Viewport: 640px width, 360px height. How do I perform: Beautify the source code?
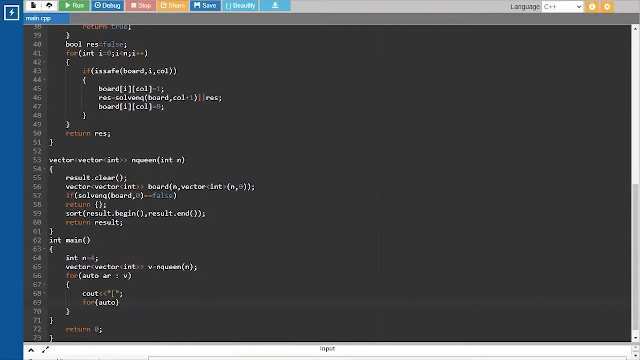point(240,5)
